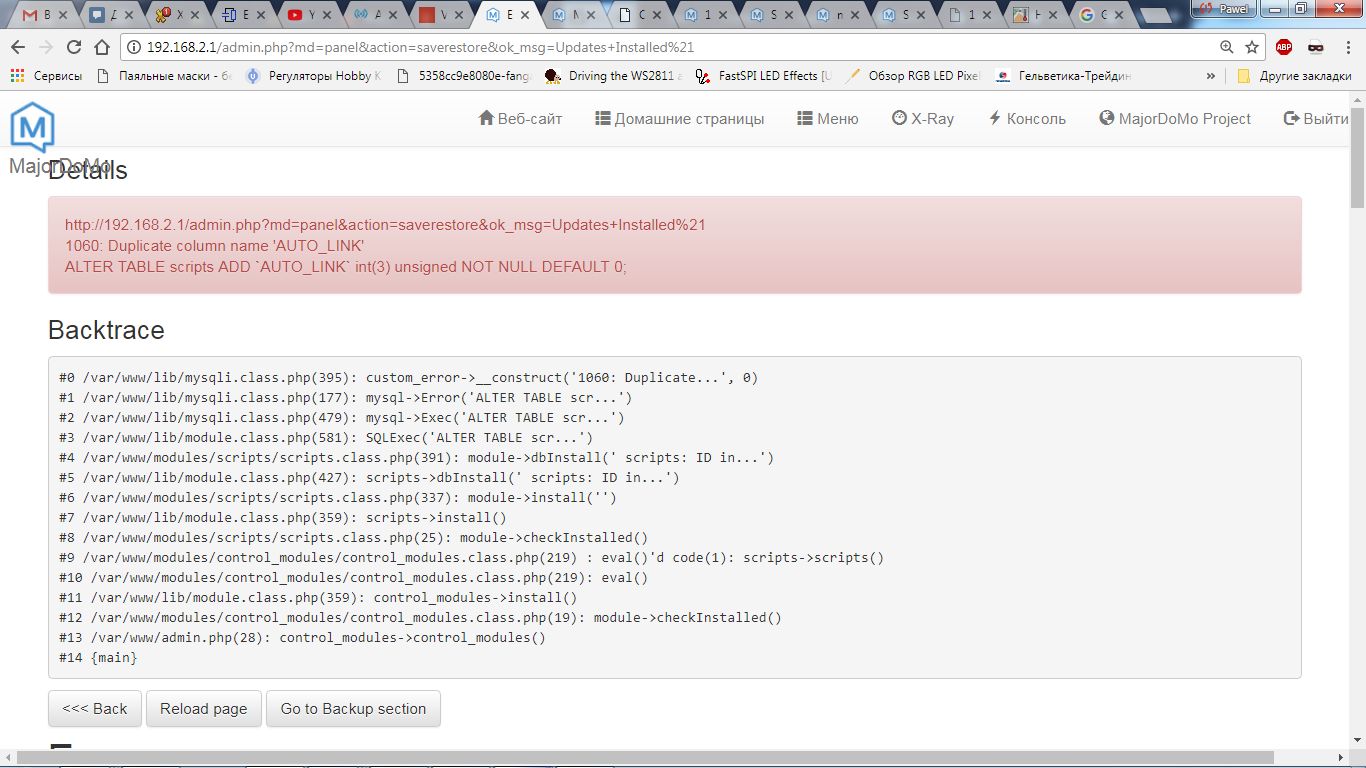This screenshot has width=1366, height=768.
Task: Open the Гельветика-Трейдин bookmark
Action: (1063, 75)
